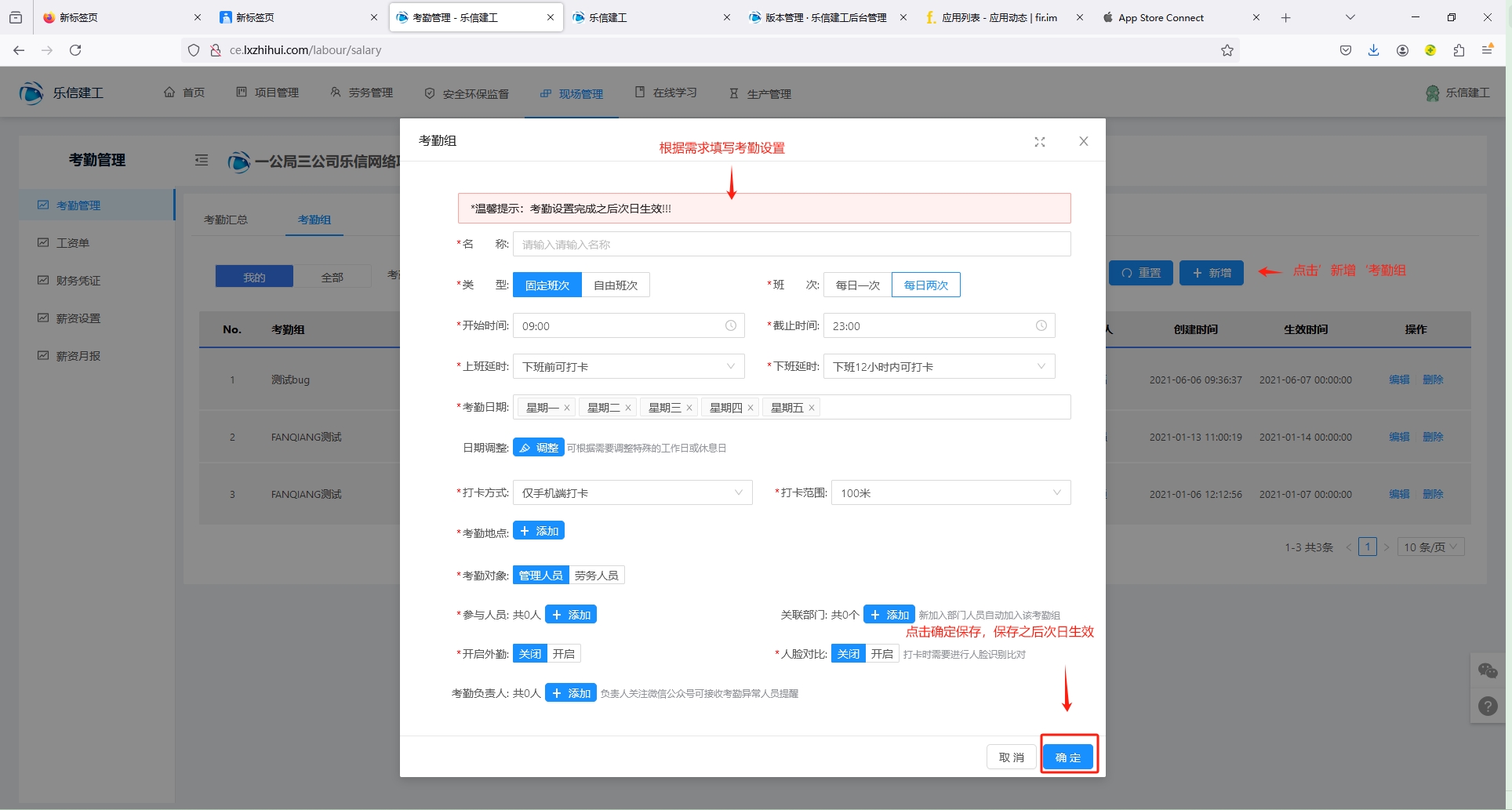
Task: Click the help question mark floating icon
Action: click(1487, 706)
